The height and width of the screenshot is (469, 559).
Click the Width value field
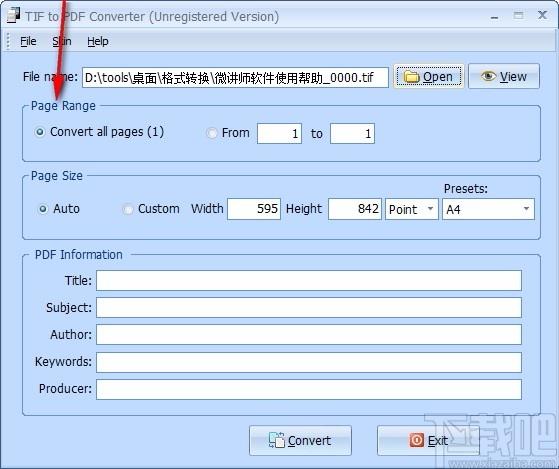(x=254, y=209)
